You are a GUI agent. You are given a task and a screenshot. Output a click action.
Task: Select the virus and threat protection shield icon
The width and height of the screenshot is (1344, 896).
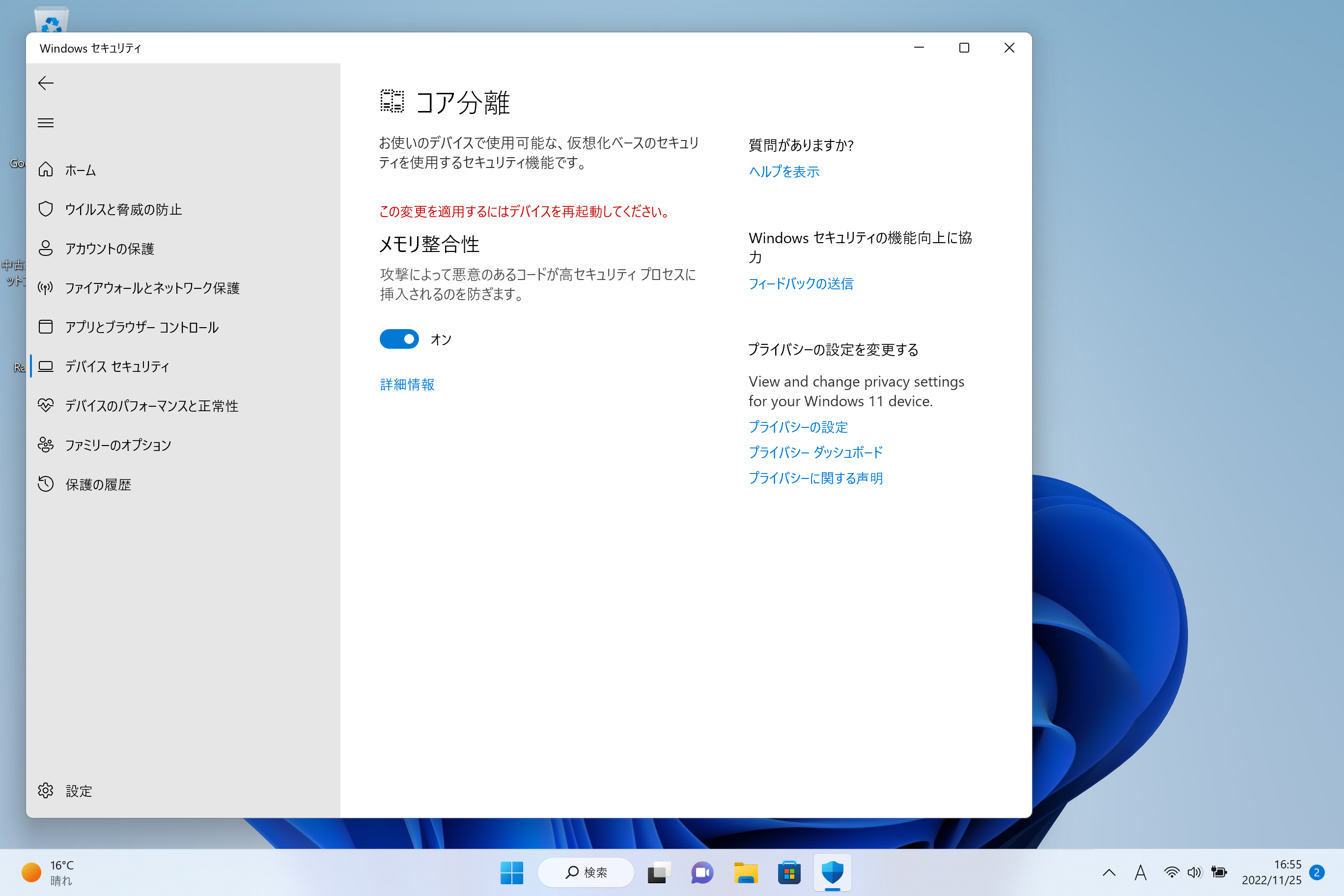(46, 209)
